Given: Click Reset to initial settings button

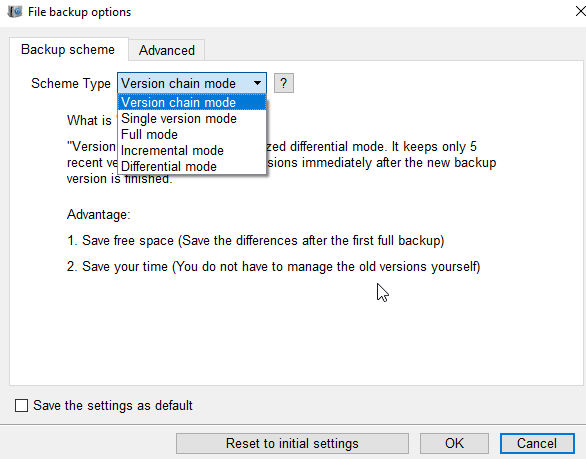Looking at the screenshot, I should [x=292, y=444].
